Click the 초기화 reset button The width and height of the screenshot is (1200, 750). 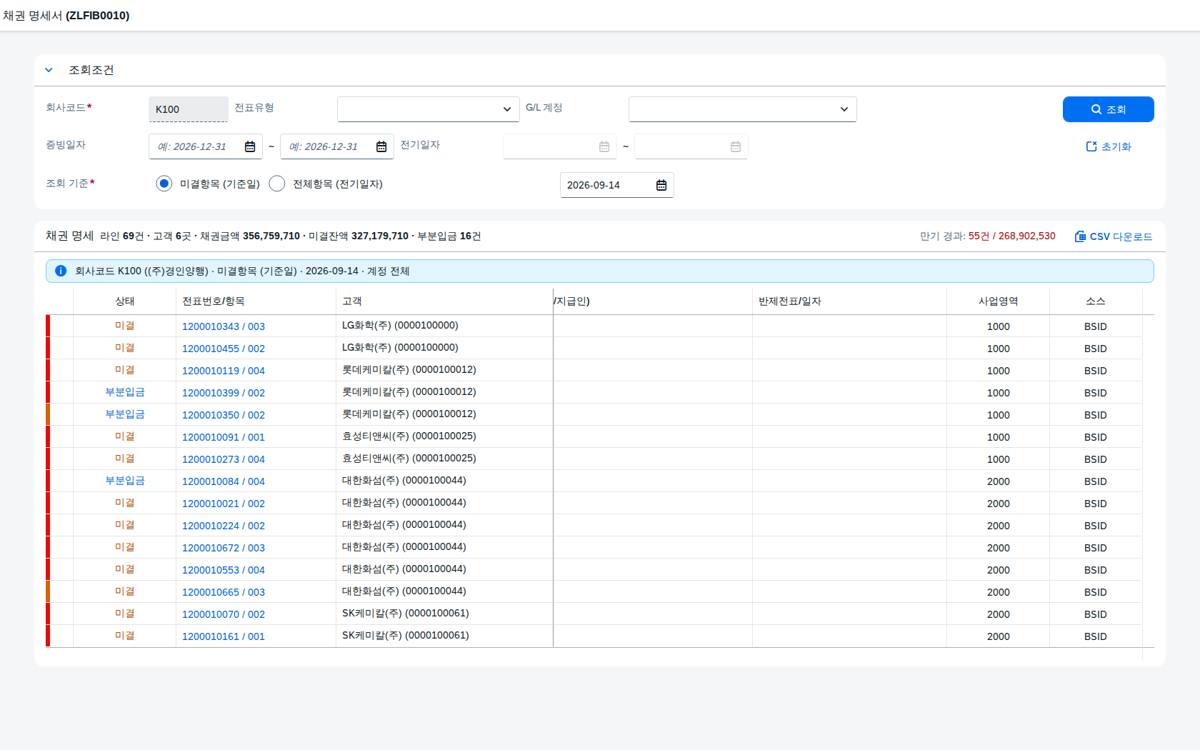1108,146
